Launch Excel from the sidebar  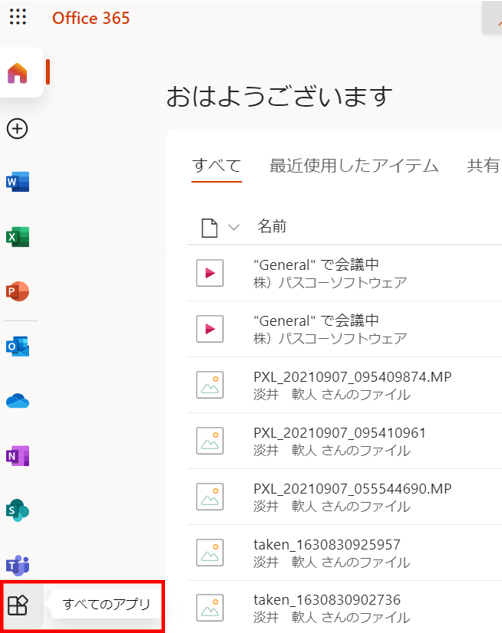pos(17,237)
